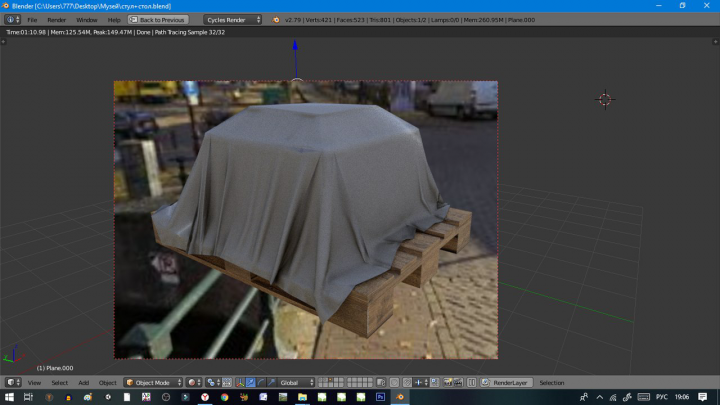Click the OpenGL render animation clapper icon
The image size is (720, 405).
tap(458, 382)
